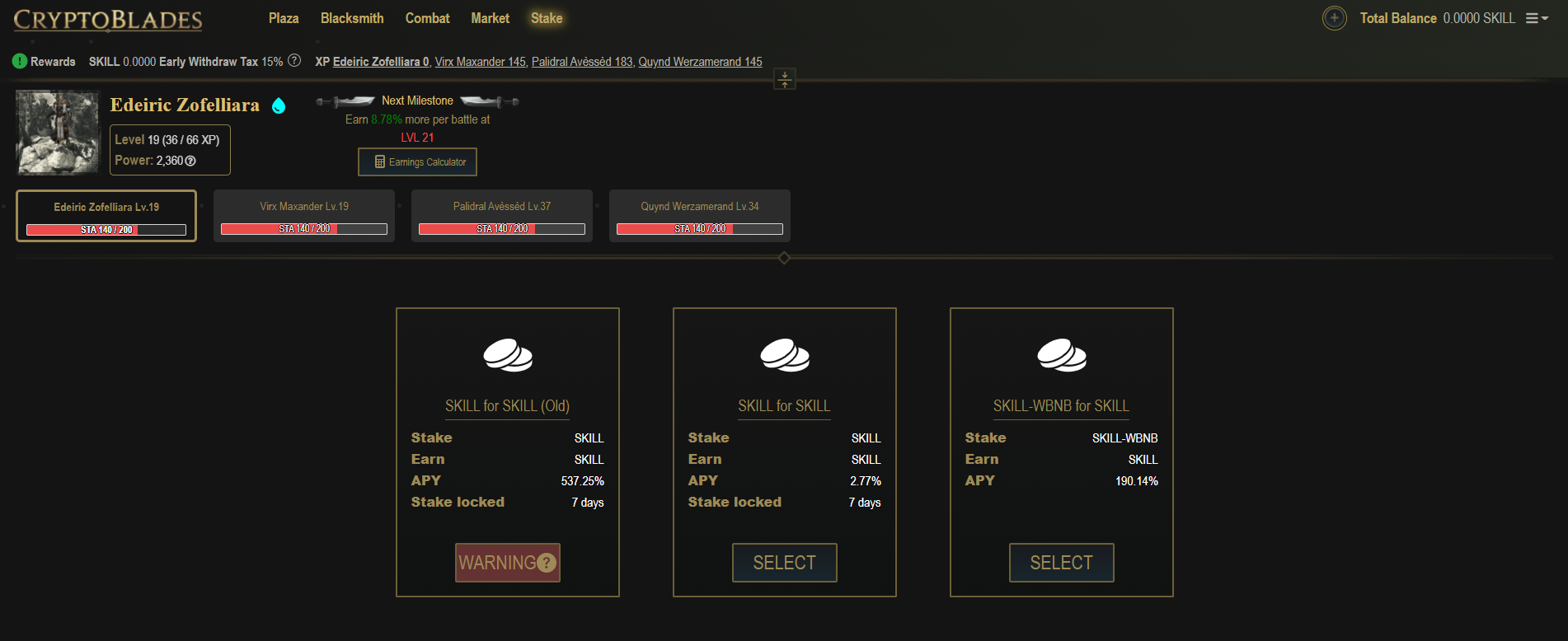The width and height of the screenshot is (1568, 641).
Task: Select the SKILL for SKILL pool
Action: click(x=785, y=563)
